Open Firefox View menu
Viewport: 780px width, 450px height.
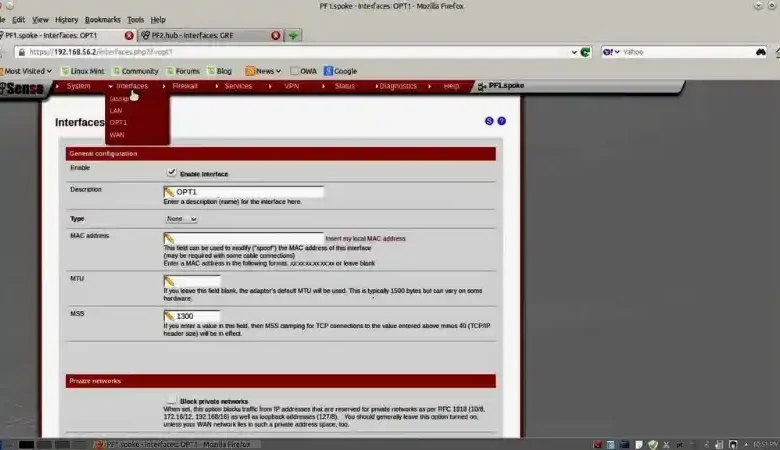[40, 20]
